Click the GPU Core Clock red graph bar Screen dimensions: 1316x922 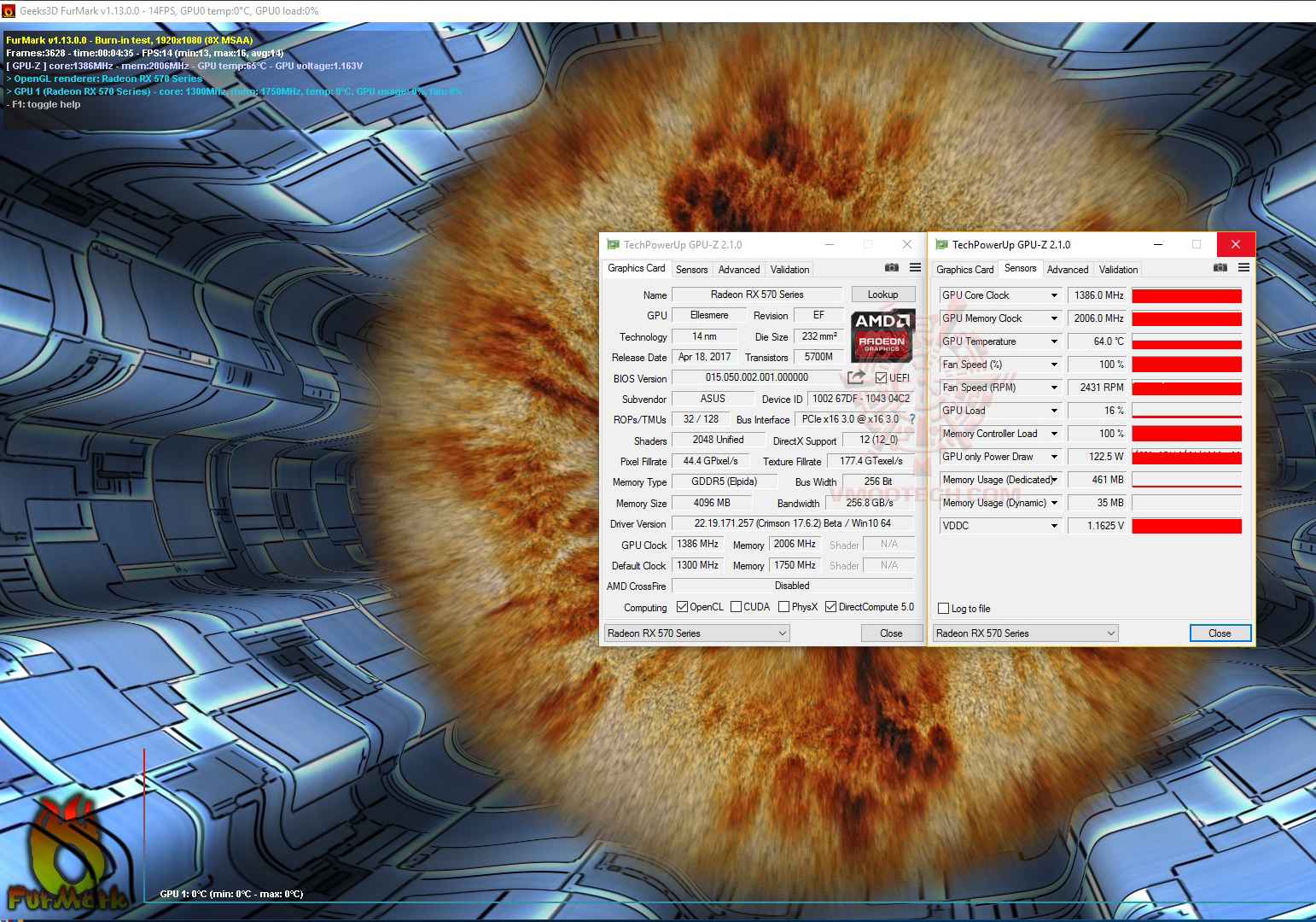tap(1186, 295)
